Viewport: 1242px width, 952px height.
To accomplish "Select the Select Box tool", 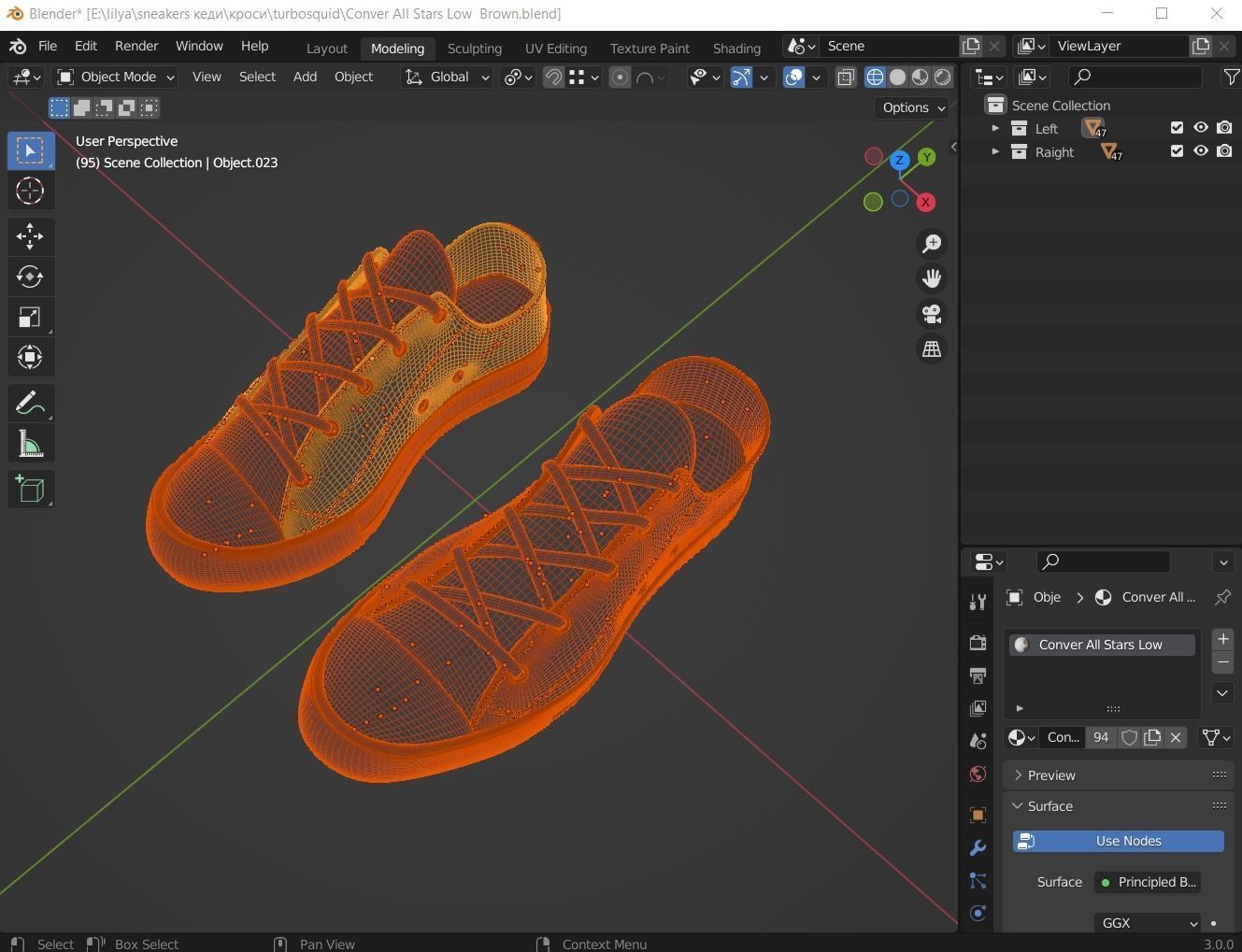I will [30, 150].
